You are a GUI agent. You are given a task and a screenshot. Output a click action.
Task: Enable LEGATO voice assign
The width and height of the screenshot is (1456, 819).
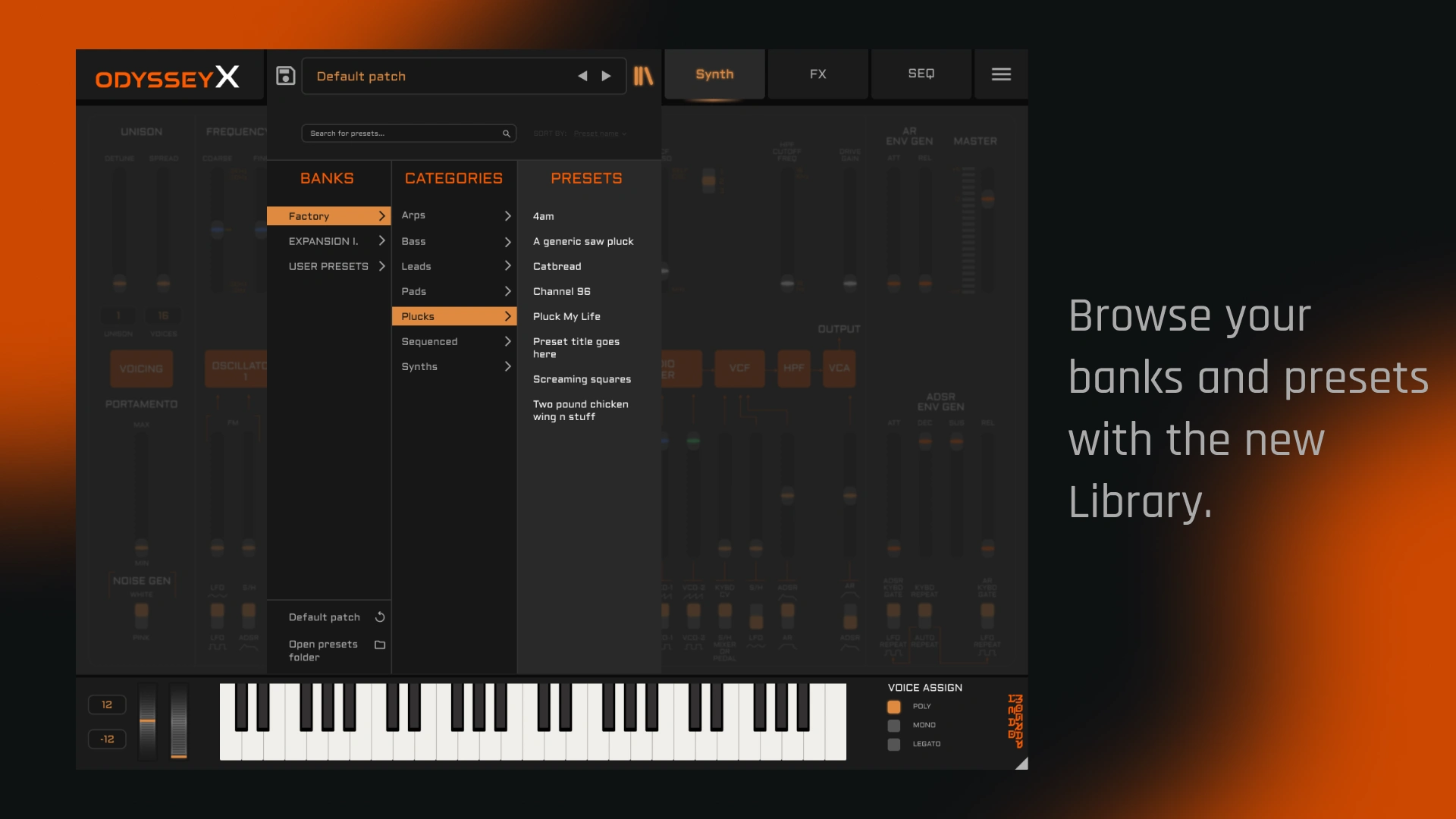(894, 745)
